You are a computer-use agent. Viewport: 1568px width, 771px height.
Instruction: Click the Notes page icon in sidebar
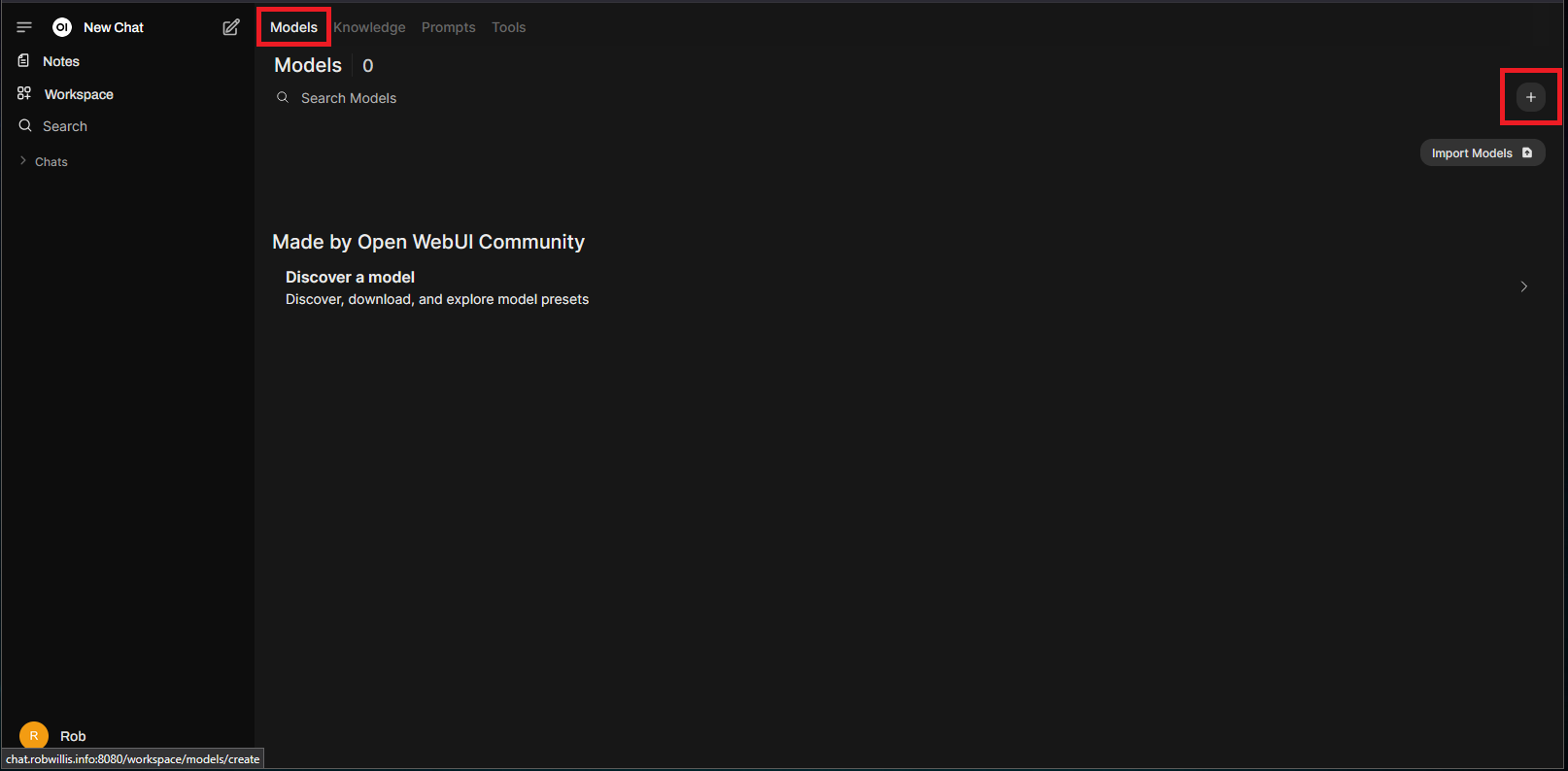click(23, 61)
